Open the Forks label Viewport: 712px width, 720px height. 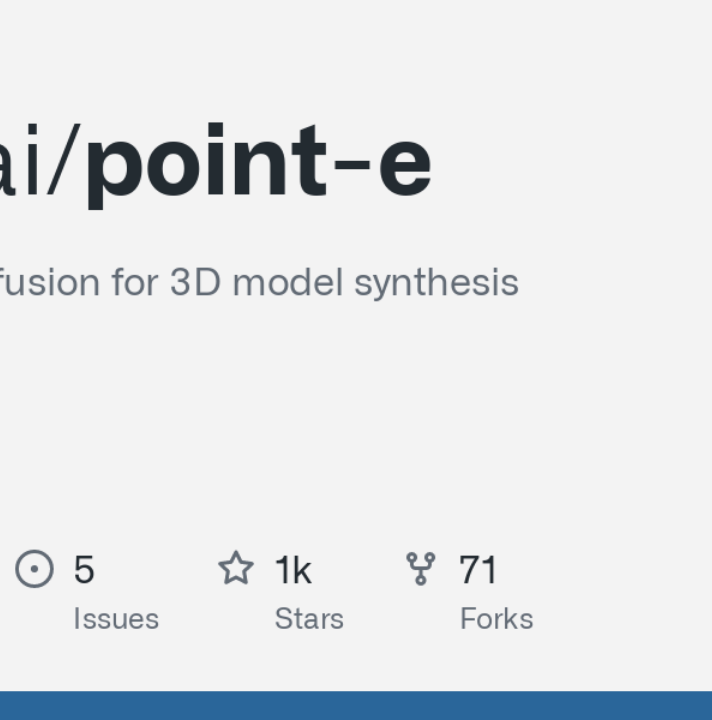[497, 619]
